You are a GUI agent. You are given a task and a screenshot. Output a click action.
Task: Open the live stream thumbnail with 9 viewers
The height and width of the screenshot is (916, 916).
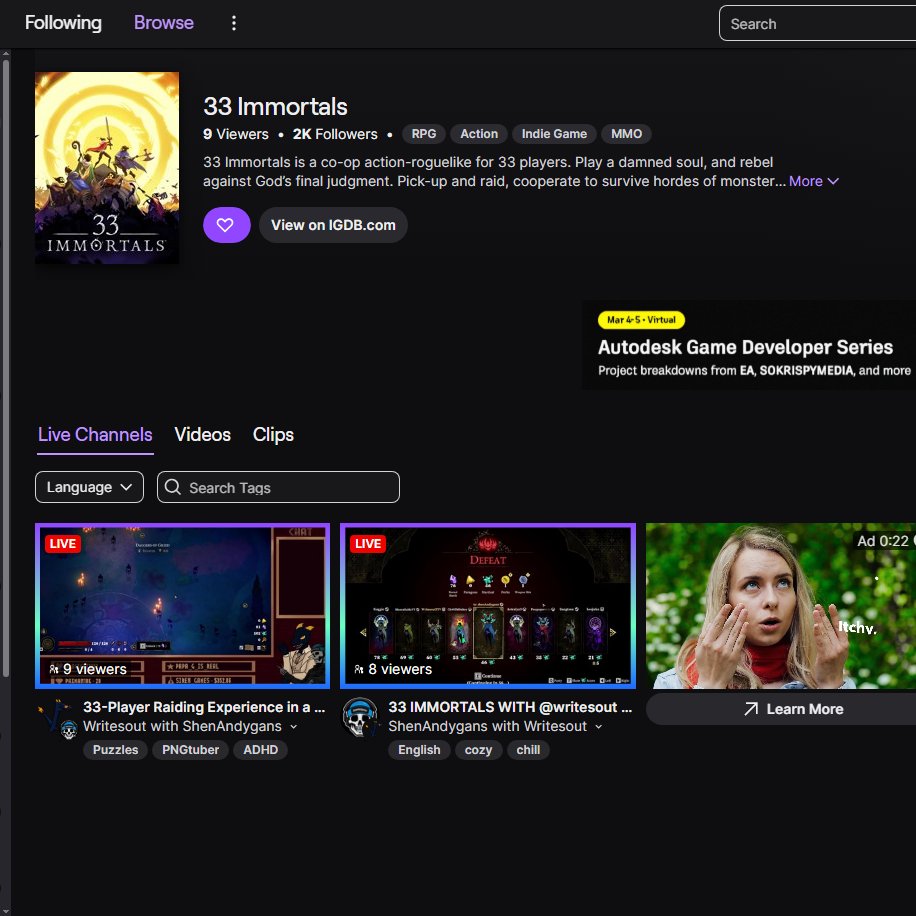point(182,606)
